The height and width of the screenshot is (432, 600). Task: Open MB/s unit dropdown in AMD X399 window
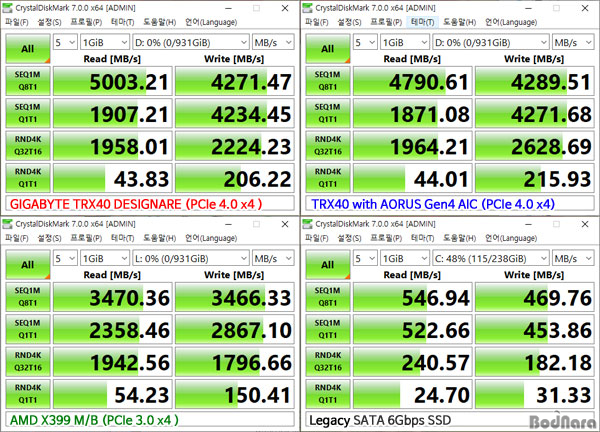coord(273,258)
